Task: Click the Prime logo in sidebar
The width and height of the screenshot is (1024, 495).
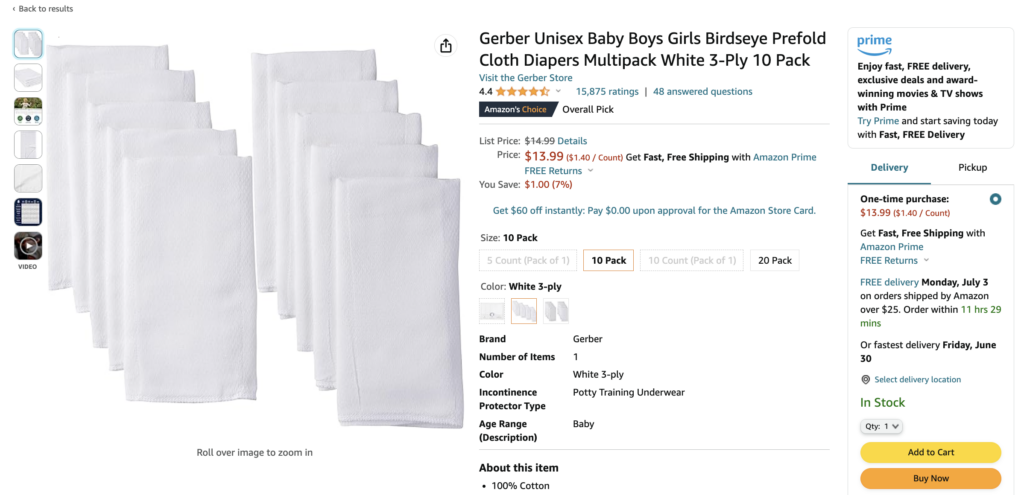Action: tap(875, 44)
